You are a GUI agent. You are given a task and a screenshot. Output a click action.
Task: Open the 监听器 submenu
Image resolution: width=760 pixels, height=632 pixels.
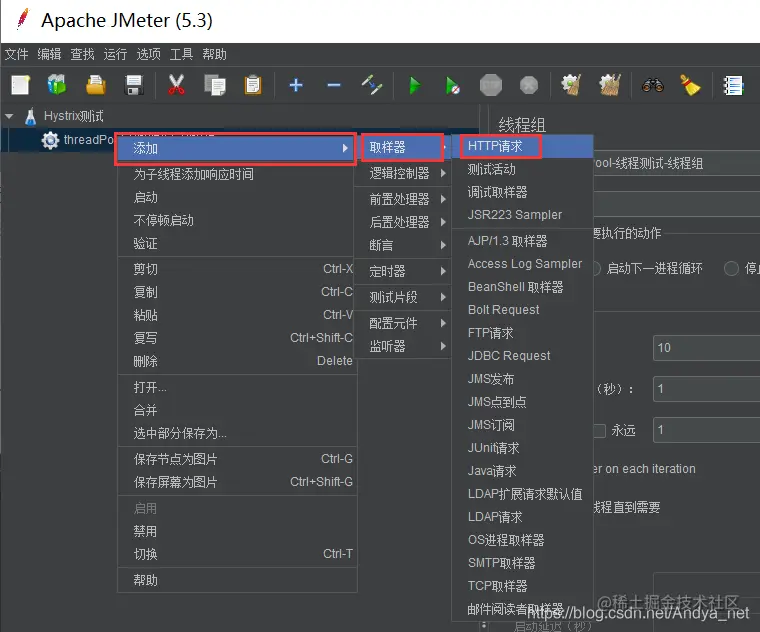pyautogui.click(x=403, y=346)
